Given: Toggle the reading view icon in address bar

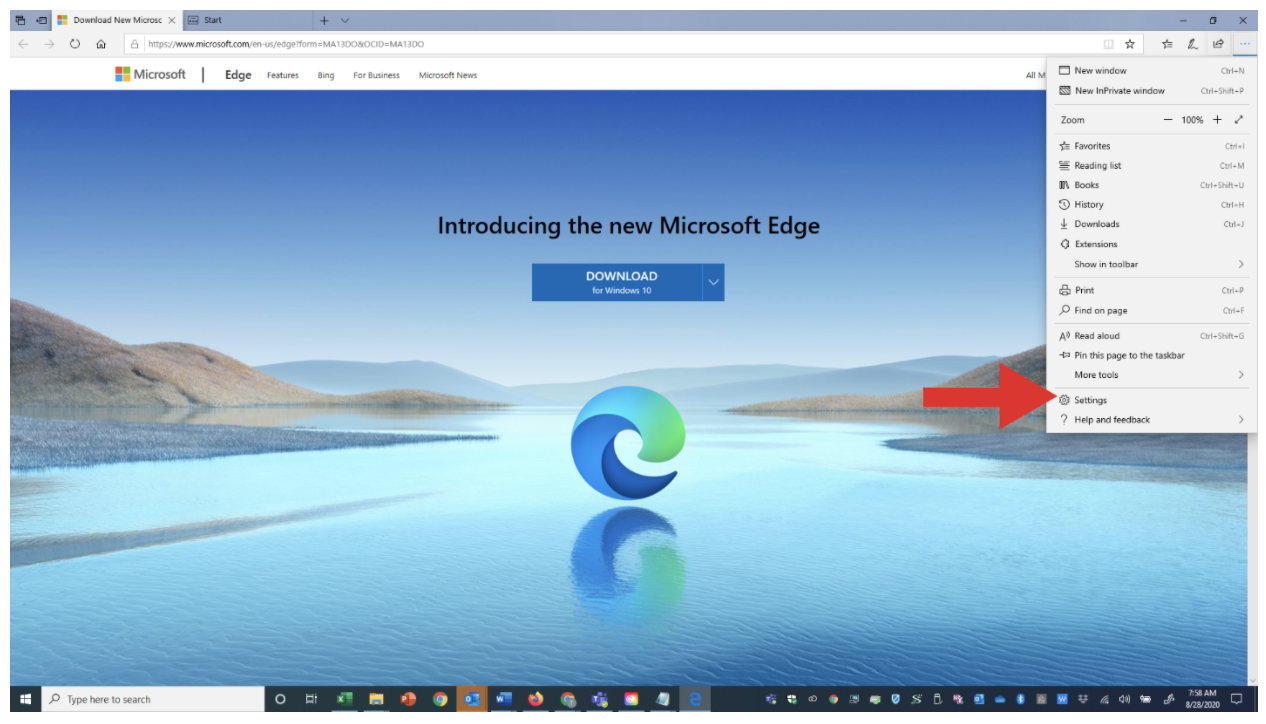Looking at the screenshot, I should pyautogui.click(x=1108, y=44).
